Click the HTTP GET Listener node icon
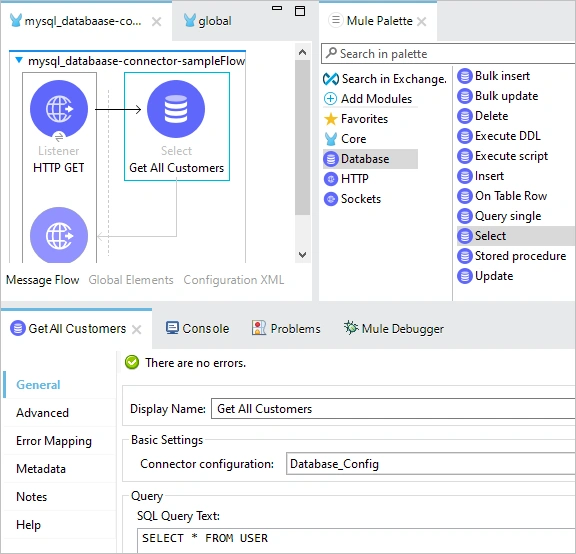This screenshot has width=576, height=554. (59, 109)
